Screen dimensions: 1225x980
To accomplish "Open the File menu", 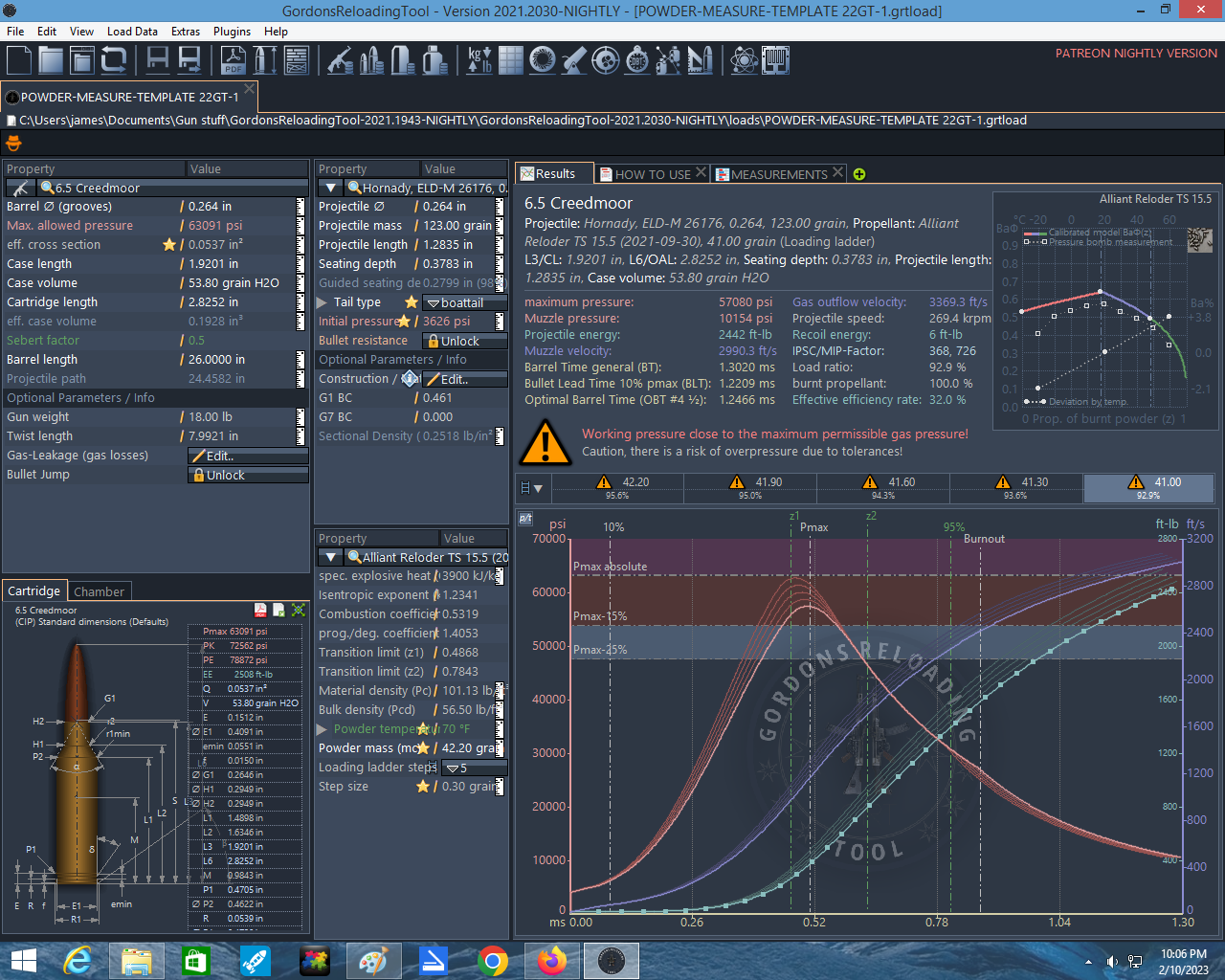I will 15,32.
